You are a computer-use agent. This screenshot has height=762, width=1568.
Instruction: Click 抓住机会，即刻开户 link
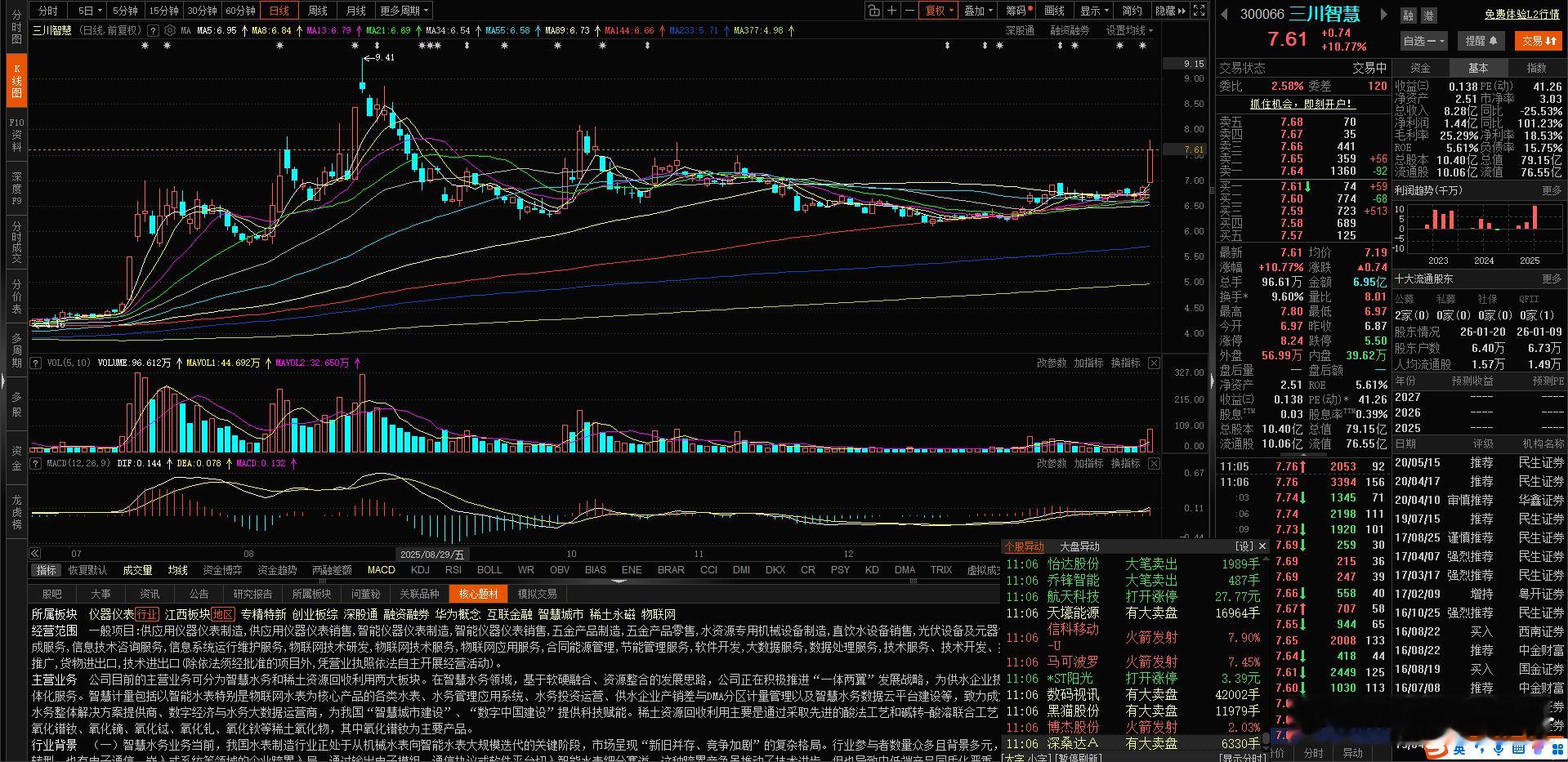[x=1302, y=104]
